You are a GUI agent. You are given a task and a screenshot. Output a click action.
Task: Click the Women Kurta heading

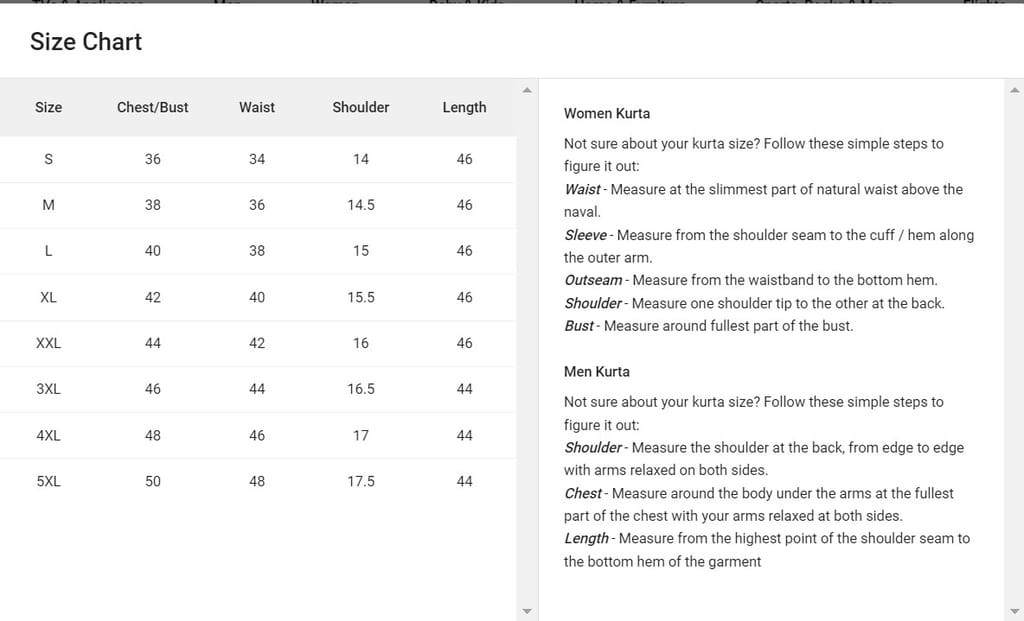606,113
